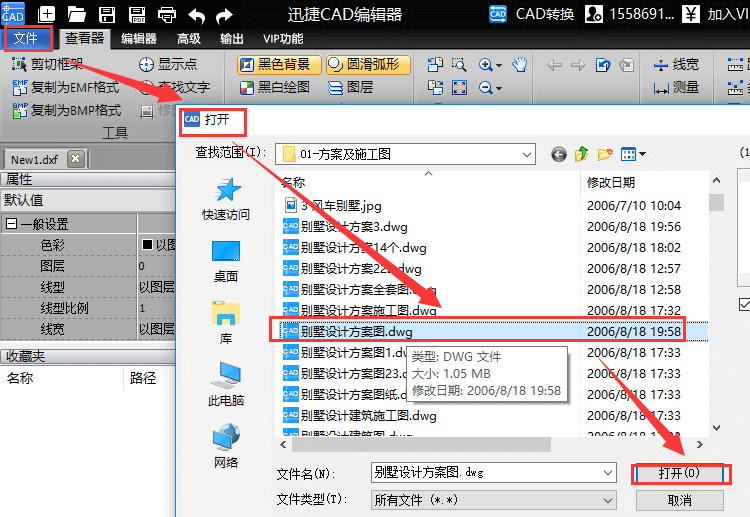Toggle the preview checkbox at dialog edge
This screenshot has width=750, height=517.
744,304
